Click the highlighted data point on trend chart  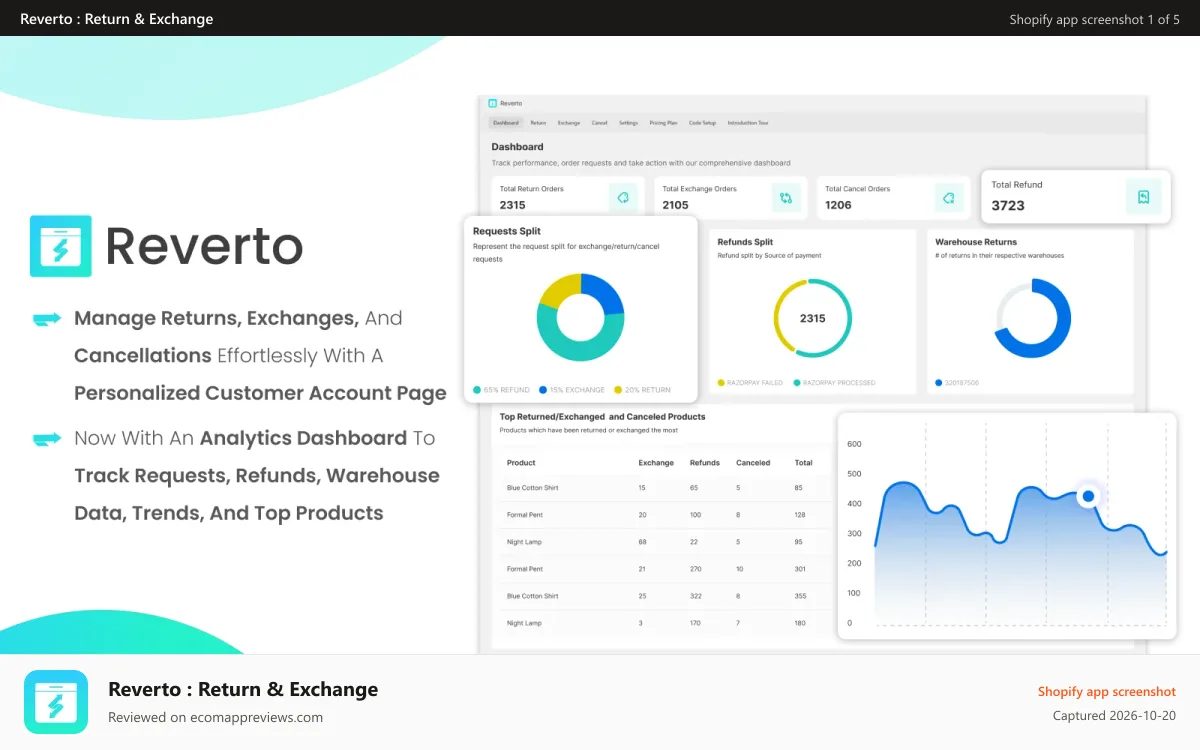tap(1088, 496)
